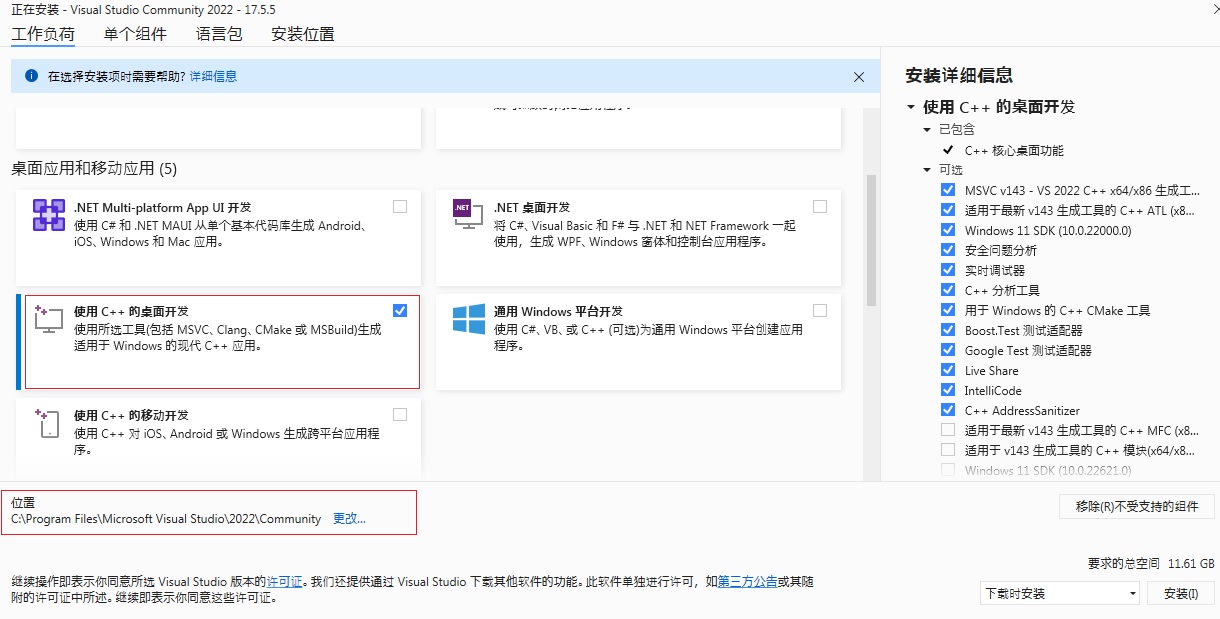Click the .NET 桌面开发 workload icon
The image size is (1220, 619).
coord(468,216)
